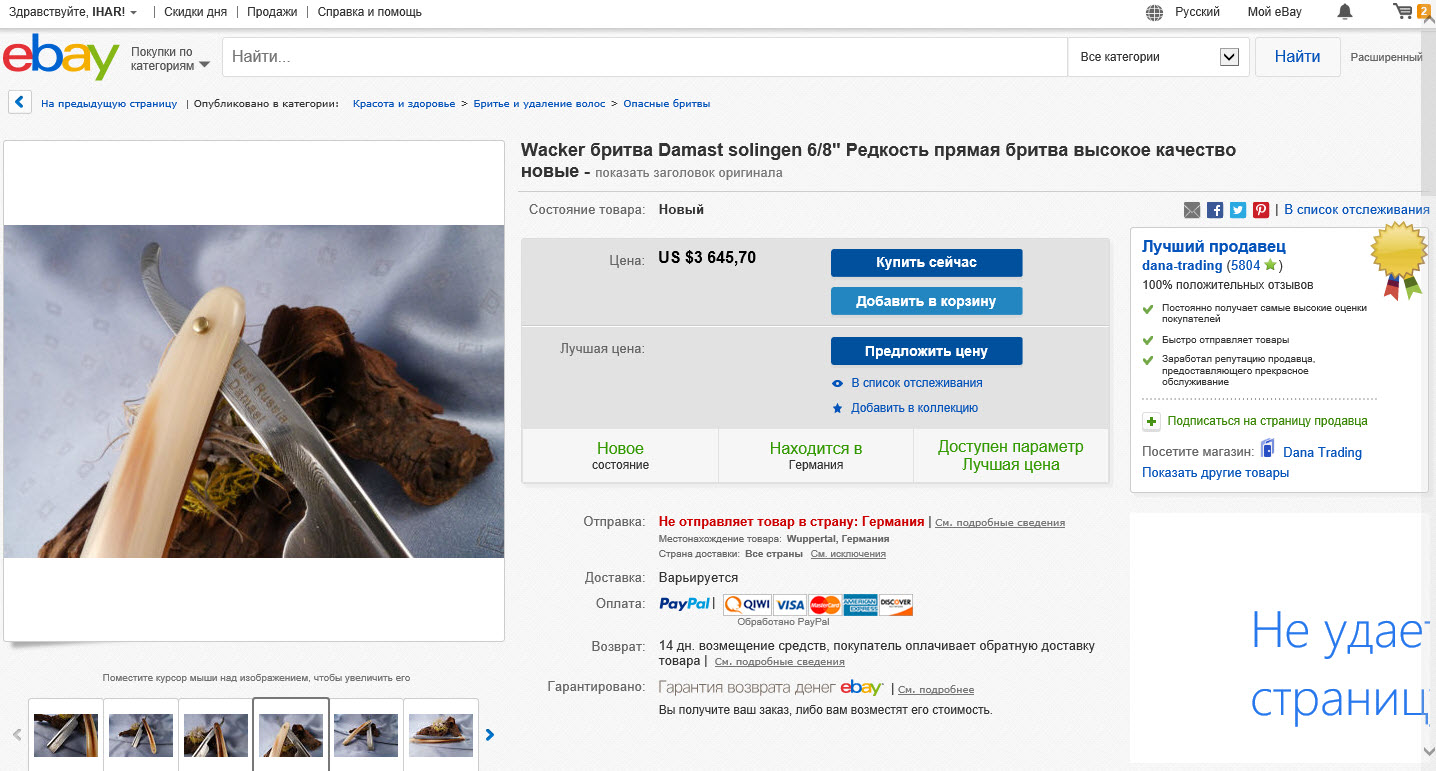Share listing on Pinterest icon
The height and width of the screenshot is (771, 1436).
point(1261,210)
